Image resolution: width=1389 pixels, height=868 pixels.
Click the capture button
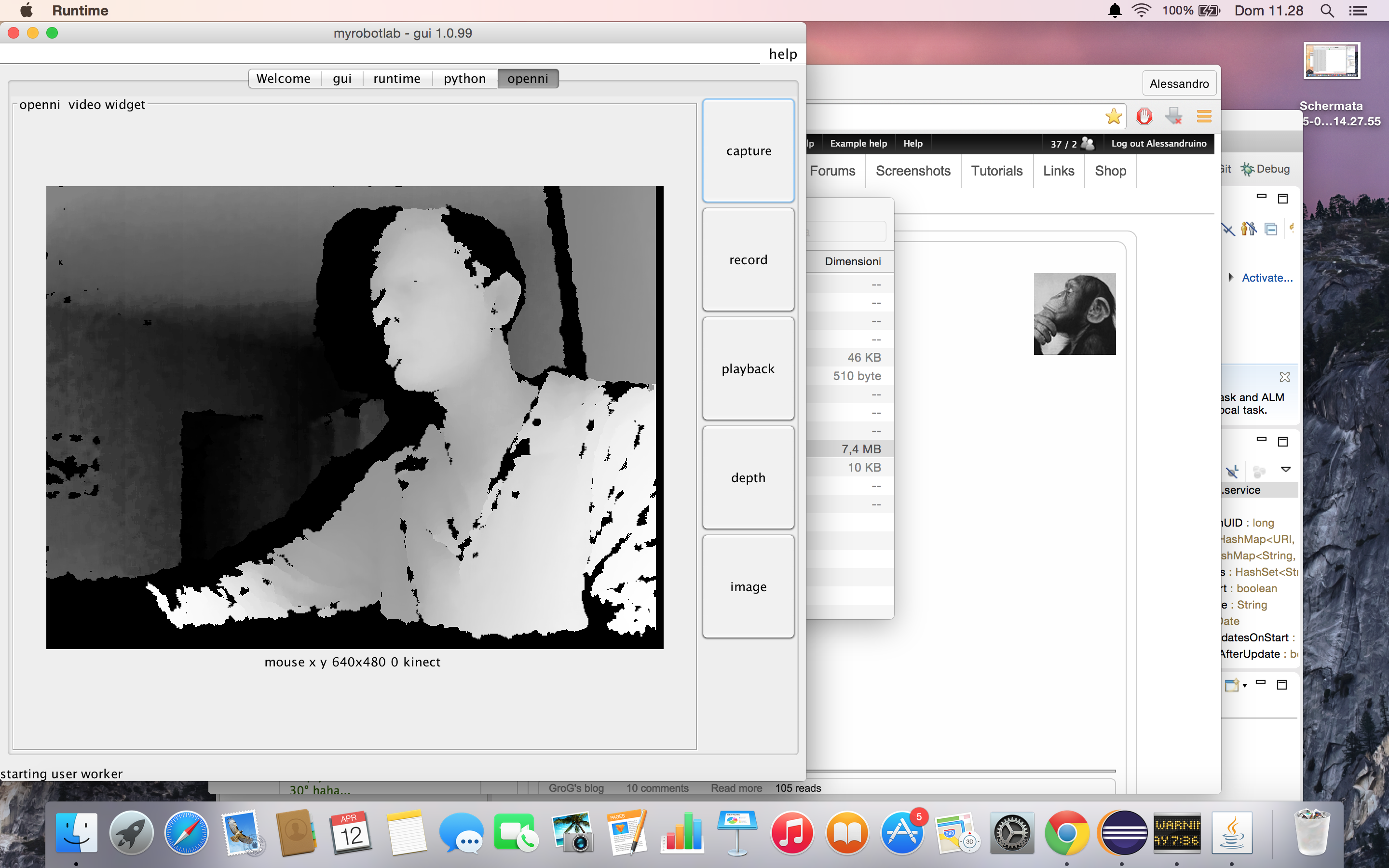pyautogui.click(x=749, y=151)
